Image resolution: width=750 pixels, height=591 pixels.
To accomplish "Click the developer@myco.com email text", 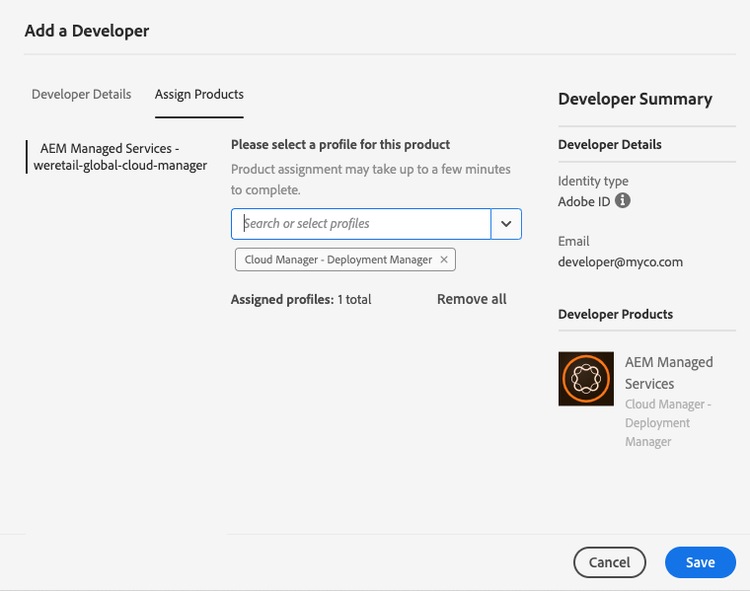I will (620, 262).
